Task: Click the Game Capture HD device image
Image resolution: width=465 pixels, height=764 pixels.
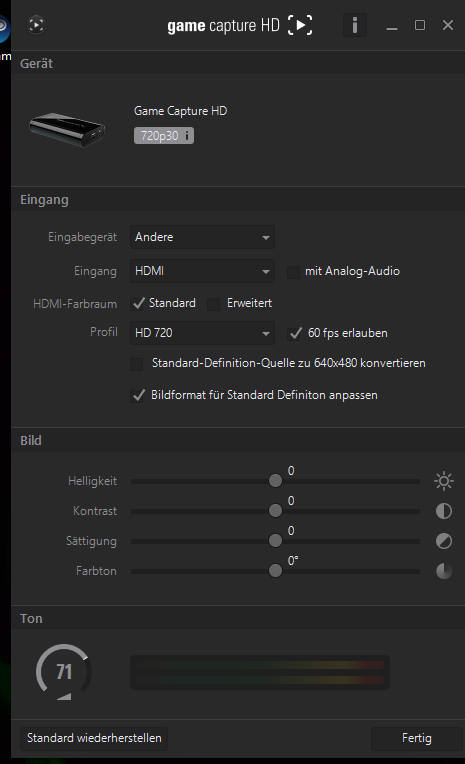Action: 67,130
